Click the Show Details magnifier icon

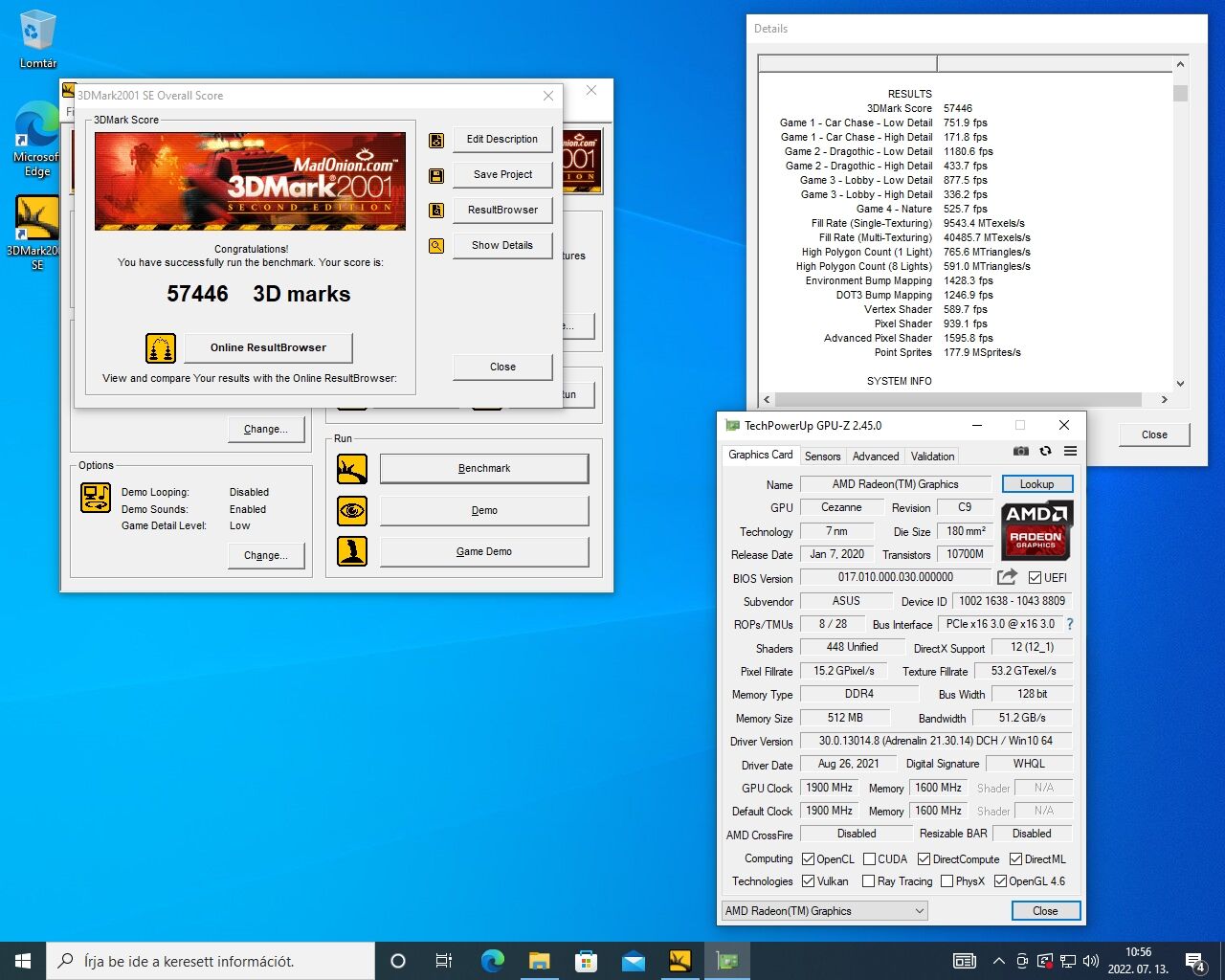click(436, 246)
